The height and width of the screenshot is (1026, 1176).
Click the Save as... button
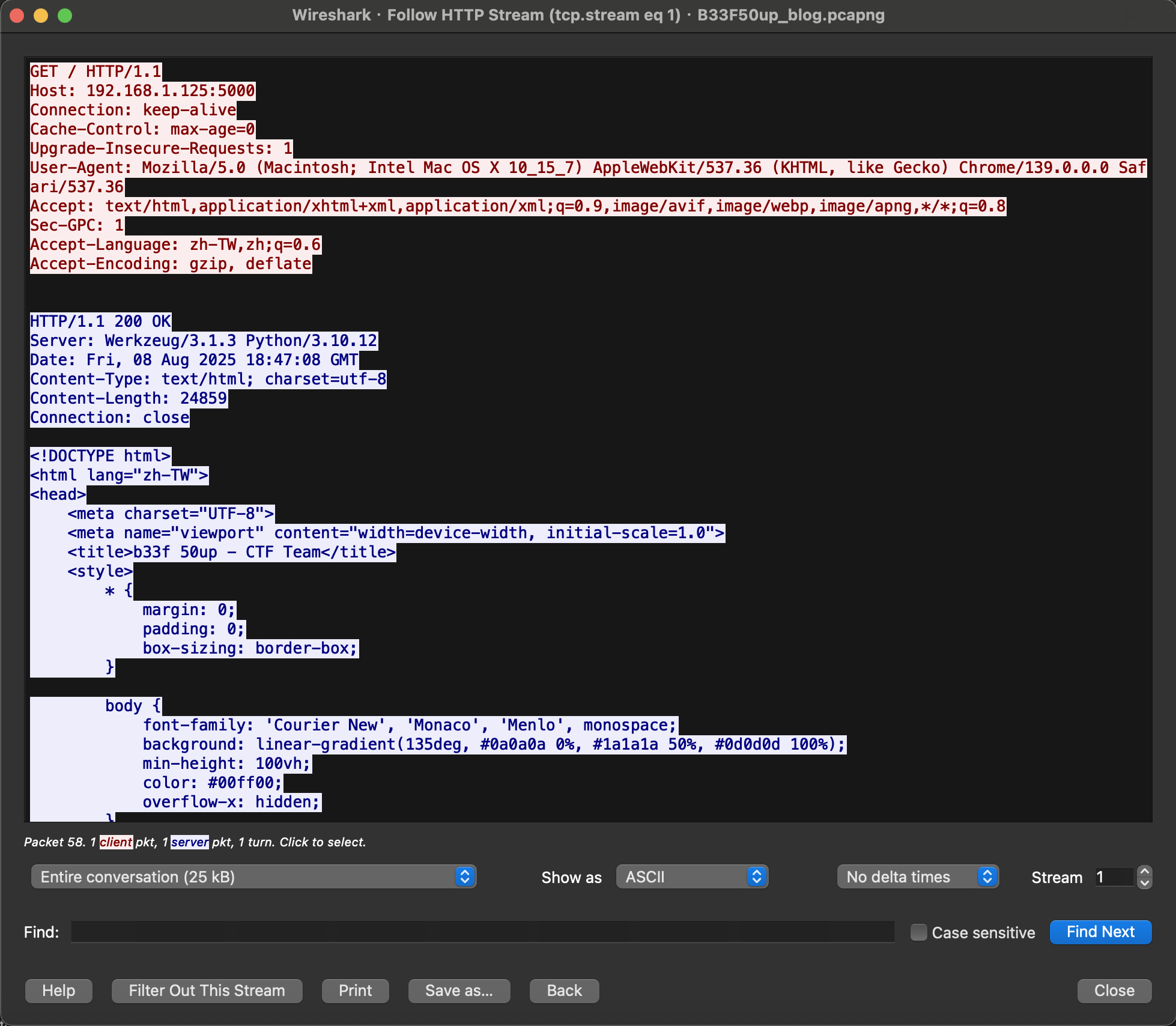point(459,991)
